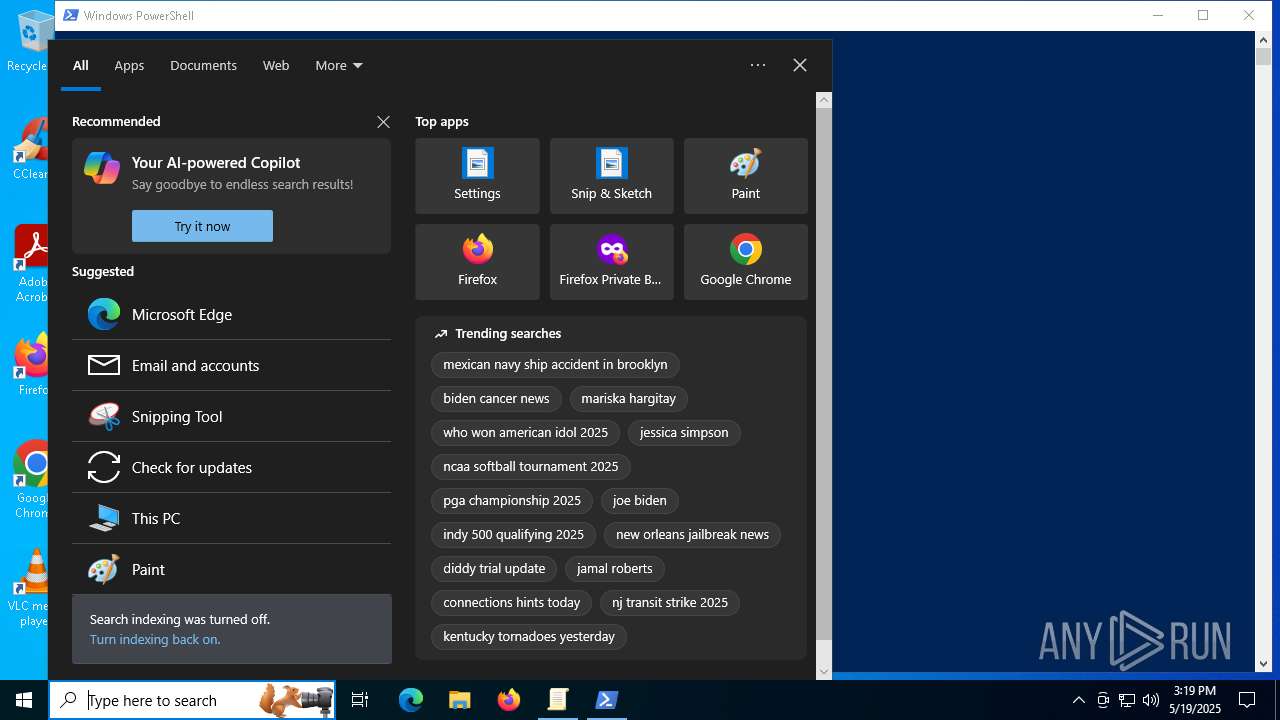Launch Snip & Sketch tile
1280x720 pixels.
(x=611, y=176)
